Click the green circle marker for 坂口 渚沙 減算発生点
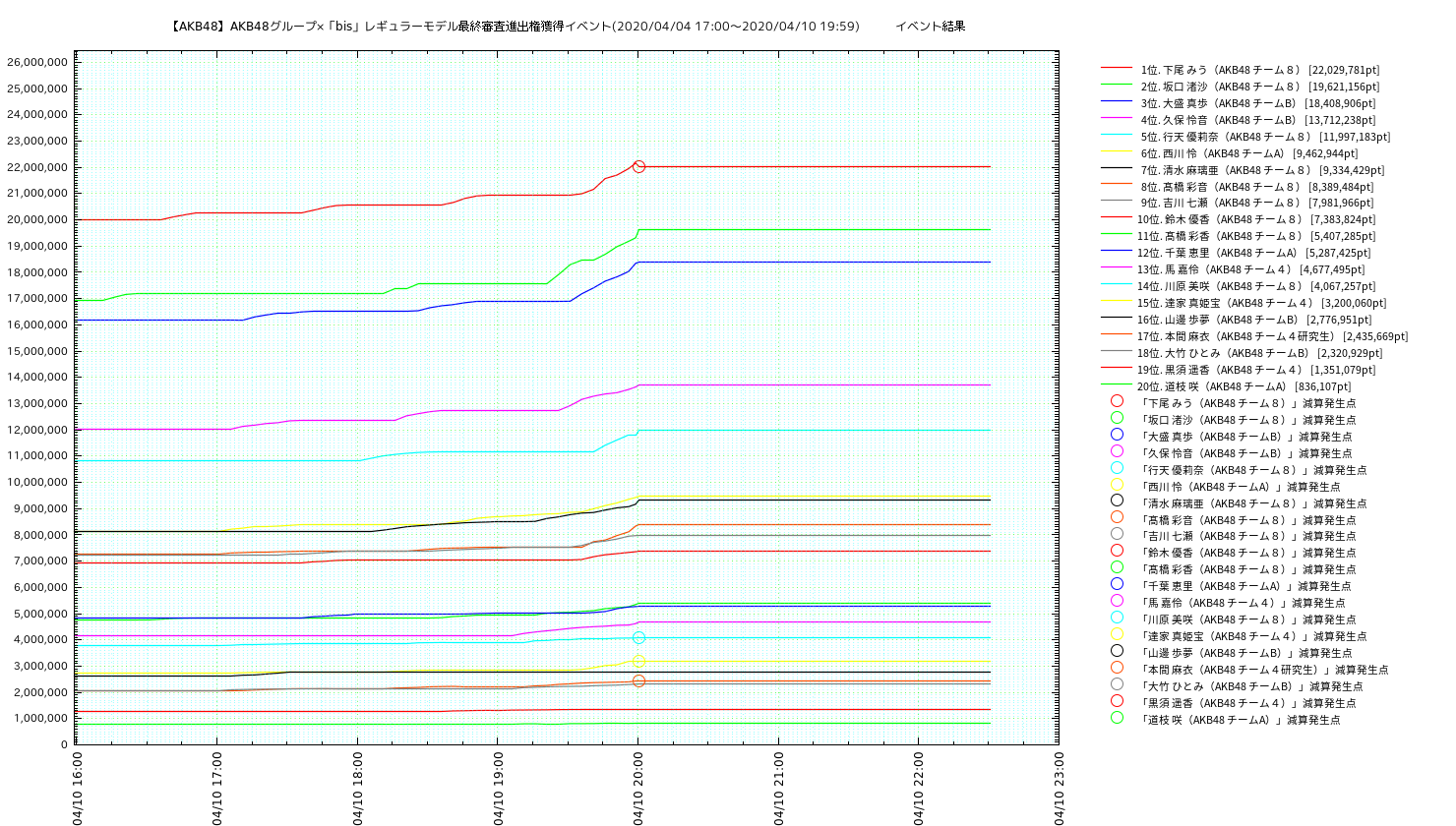 point(1117,418)
